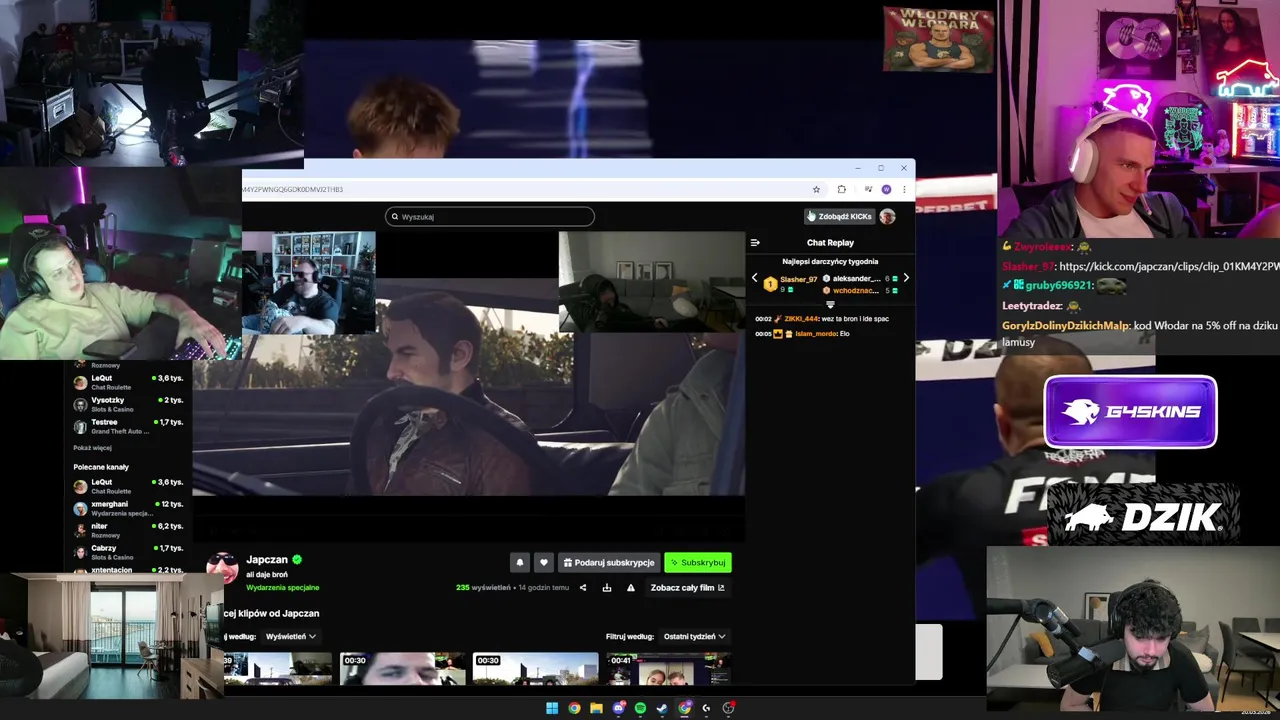Open OBS Studio from the taskbar
This screenshot has height=720, width=1280.
tap(729, 708)
